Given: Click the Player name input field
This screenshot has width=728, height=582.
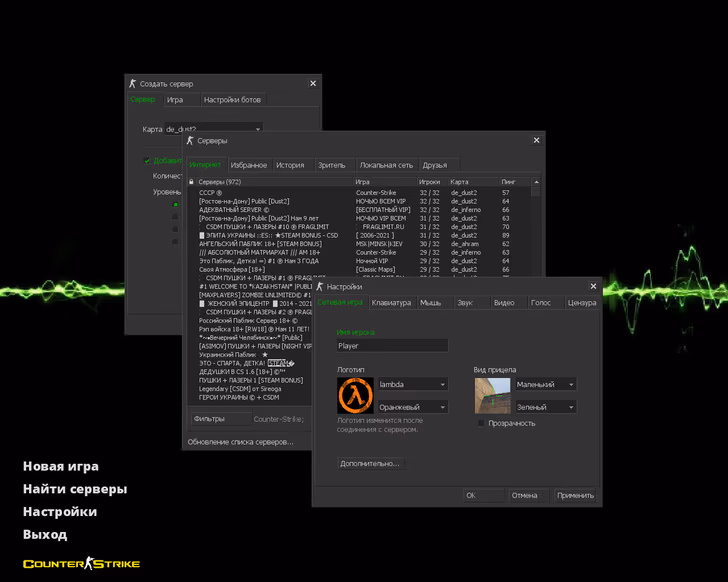Looking at the screenshot, I should [392, 346].
